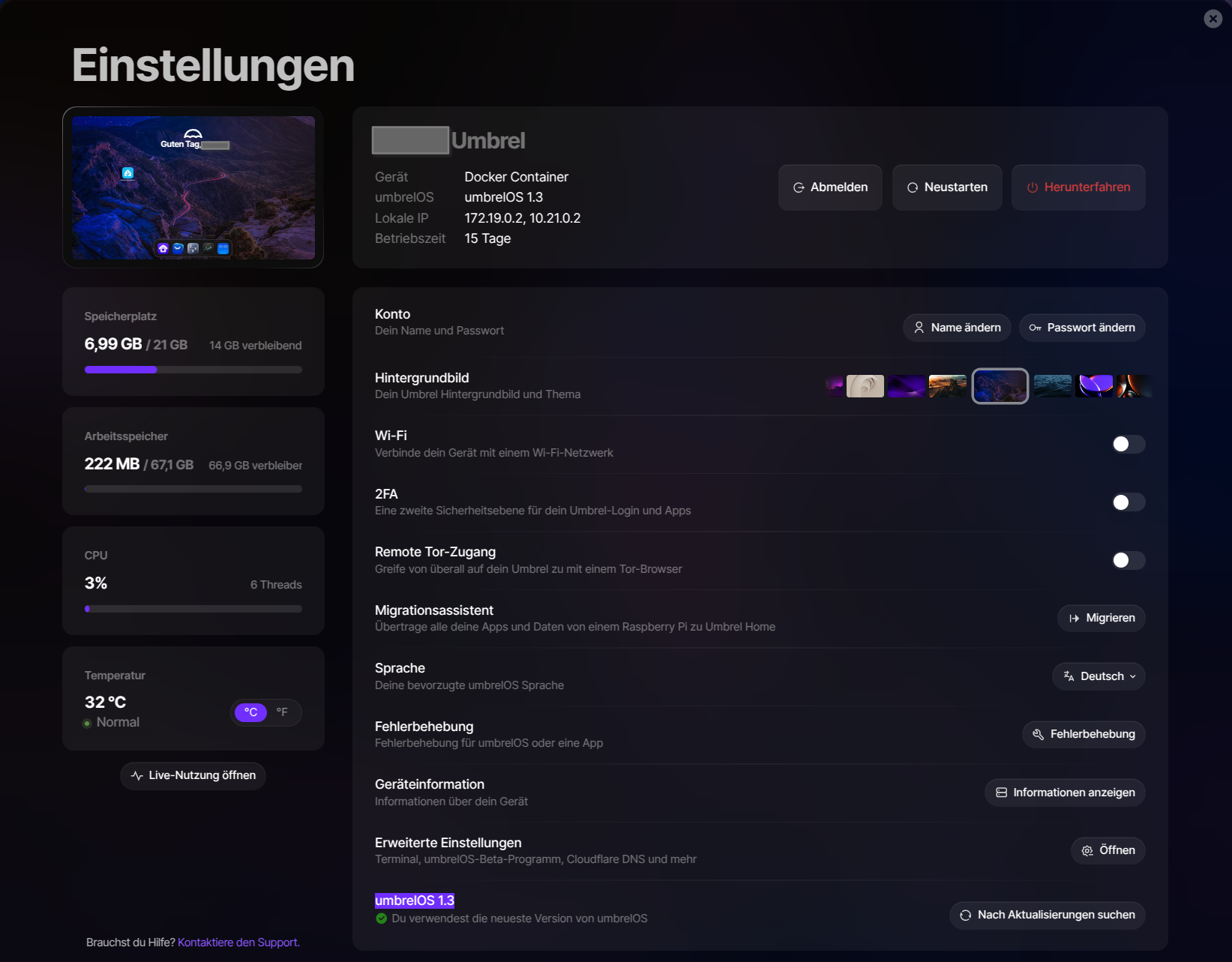Select the °C temperature unit
1232x962 pixels.
tap(250, 712)
